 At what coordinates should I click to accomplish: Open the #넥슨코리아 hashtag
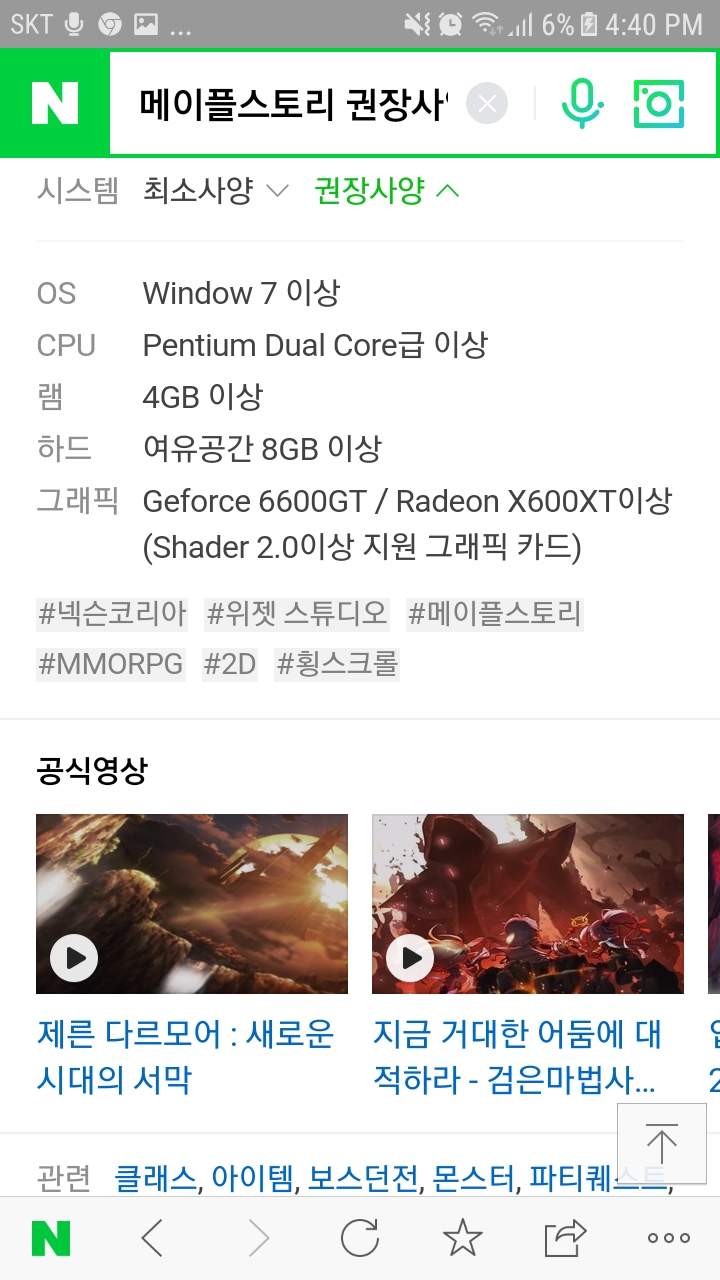click(x=112, y=614)
